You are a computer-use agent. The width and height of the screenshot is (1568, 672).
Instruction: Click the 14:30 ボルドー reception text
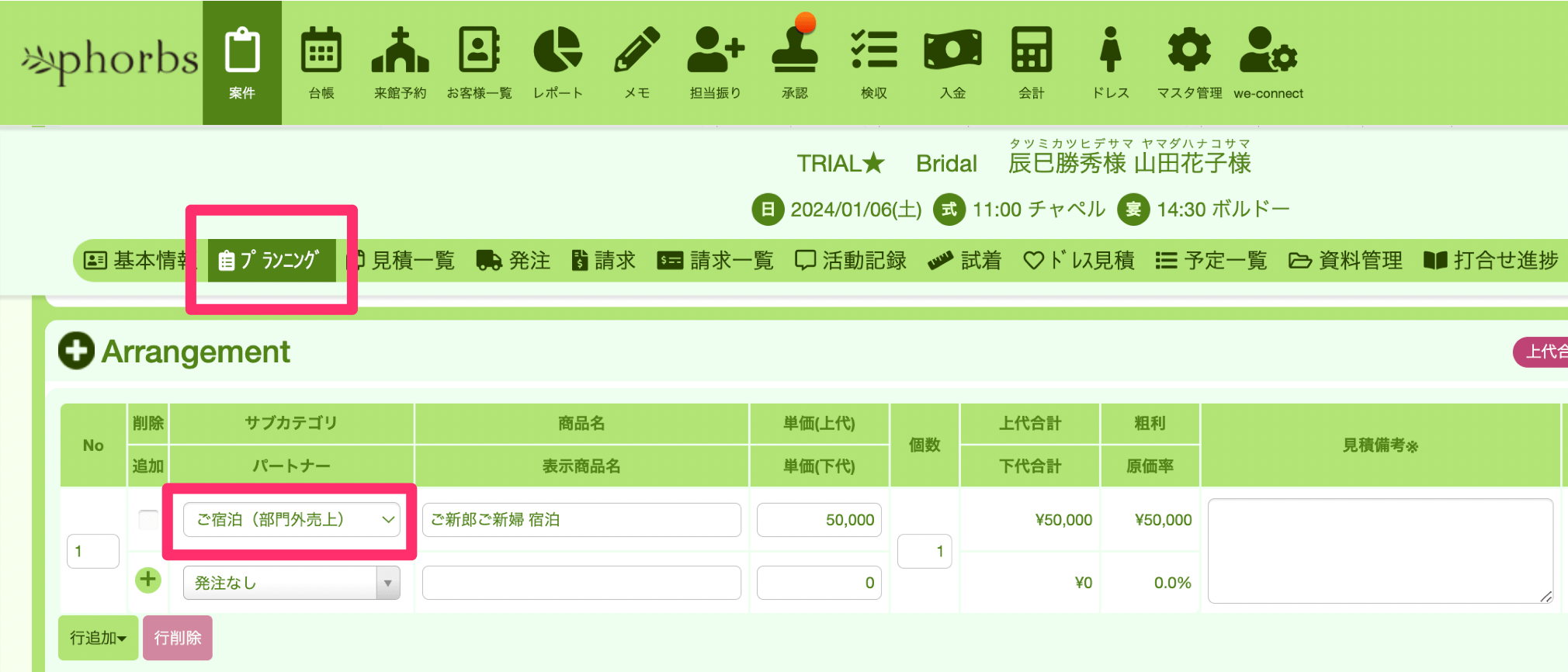(1223, 210)
